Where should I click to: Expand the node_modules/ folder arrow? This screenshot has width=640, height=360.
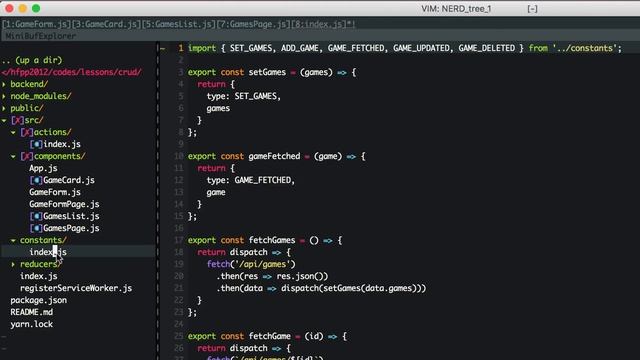[x=4, y=96]
